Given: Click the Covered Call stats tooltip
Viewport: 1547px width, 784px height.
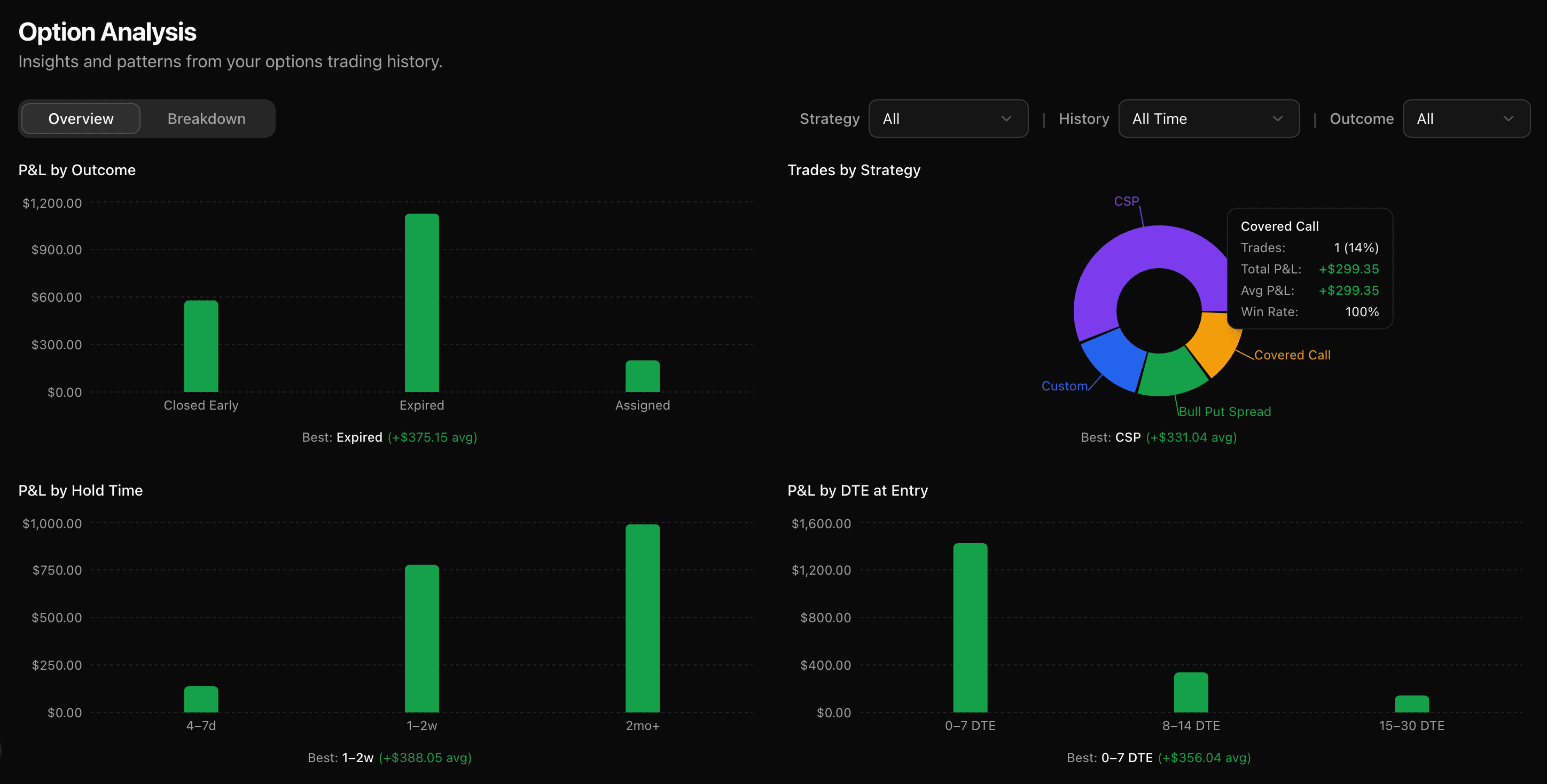Looking at the screenshot, I should point(1309,268).
